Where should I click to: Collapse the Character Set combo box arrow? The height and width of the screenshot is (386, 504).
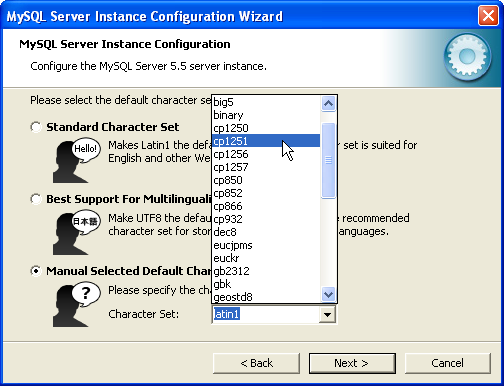(x=327, y=314)
